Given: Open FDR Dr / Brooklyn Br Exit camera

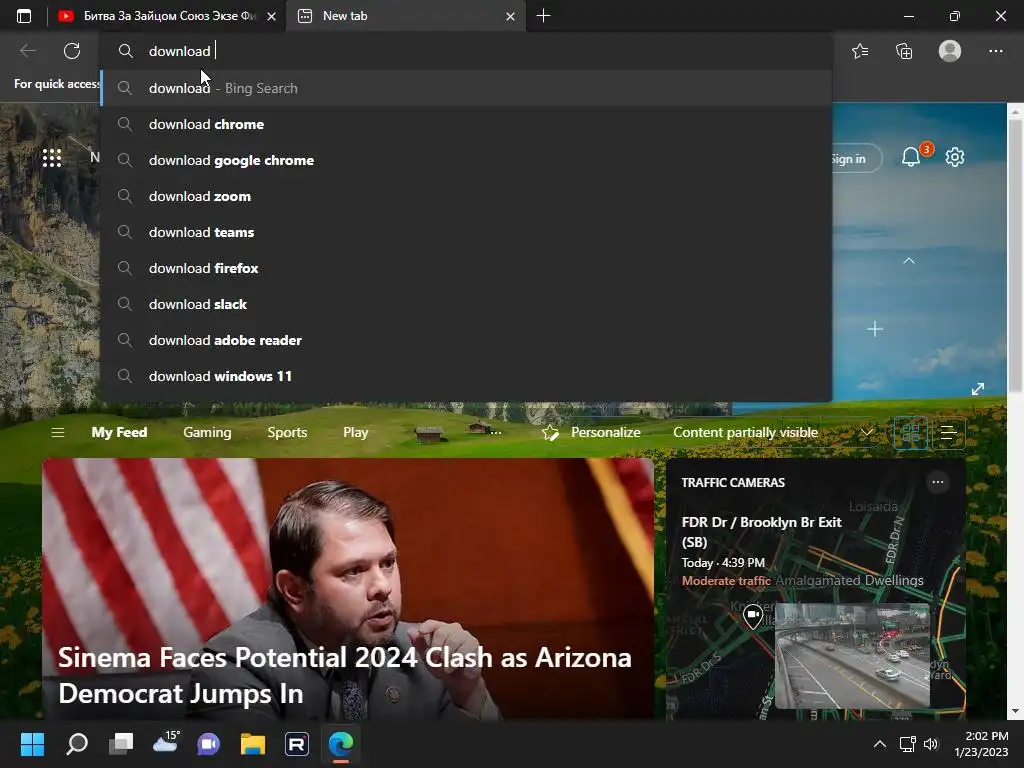Looking at the screenshot, I should pyautogui.click(x=761, y=532).
